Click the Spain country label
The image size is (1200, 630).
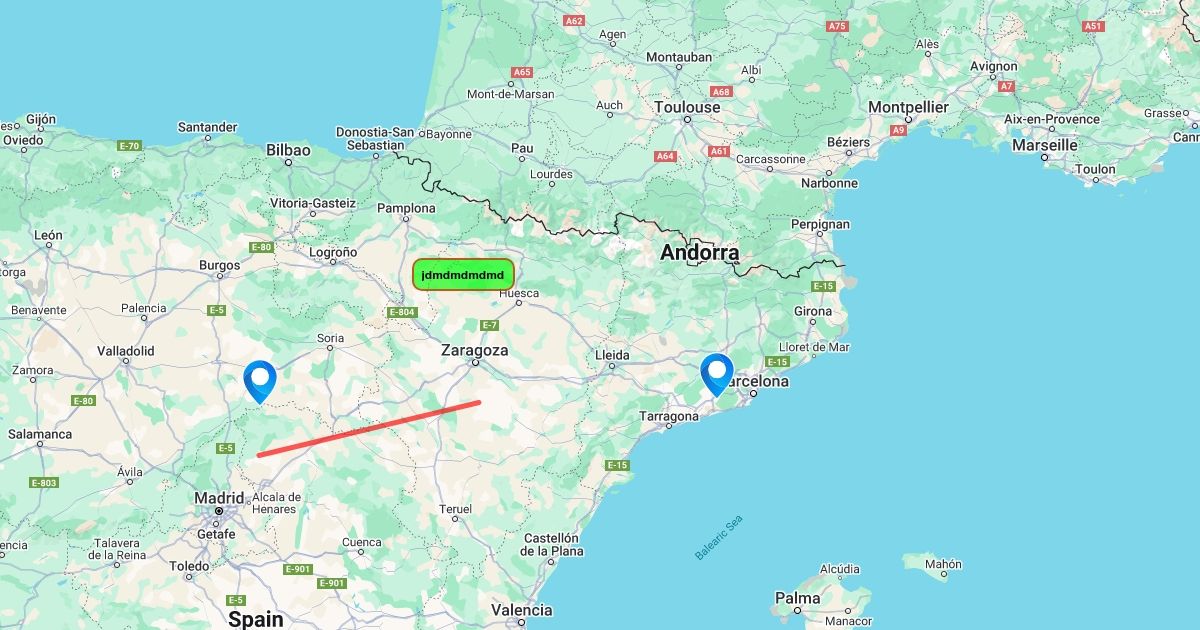255,619
